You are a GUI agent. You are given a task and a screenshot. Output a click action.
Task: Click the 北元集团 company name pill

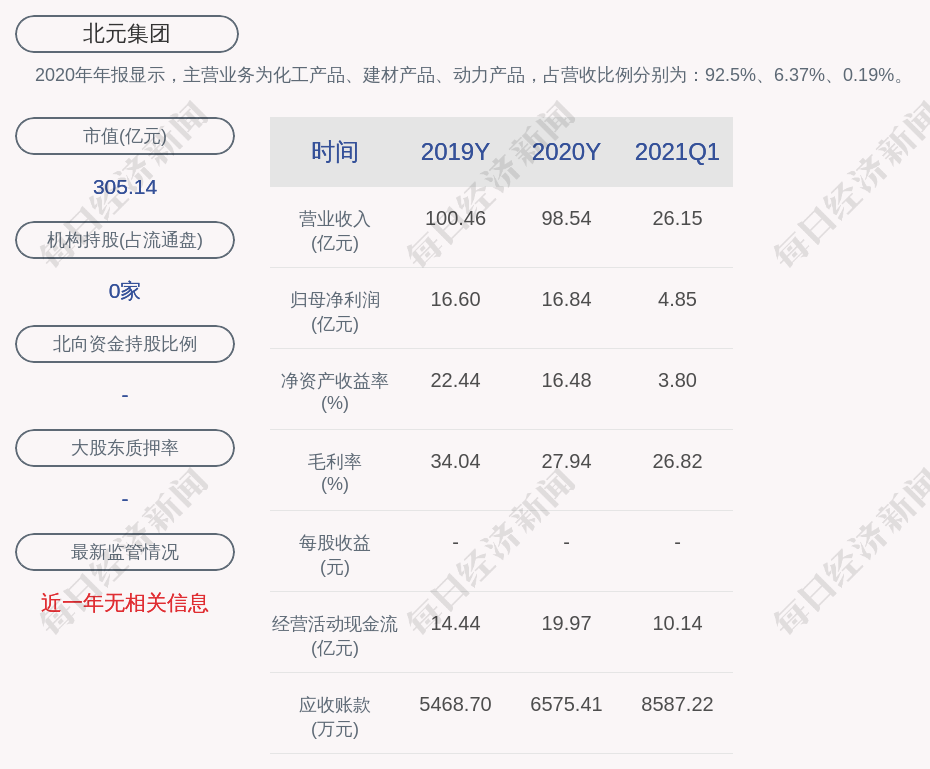tap(126, 34)
